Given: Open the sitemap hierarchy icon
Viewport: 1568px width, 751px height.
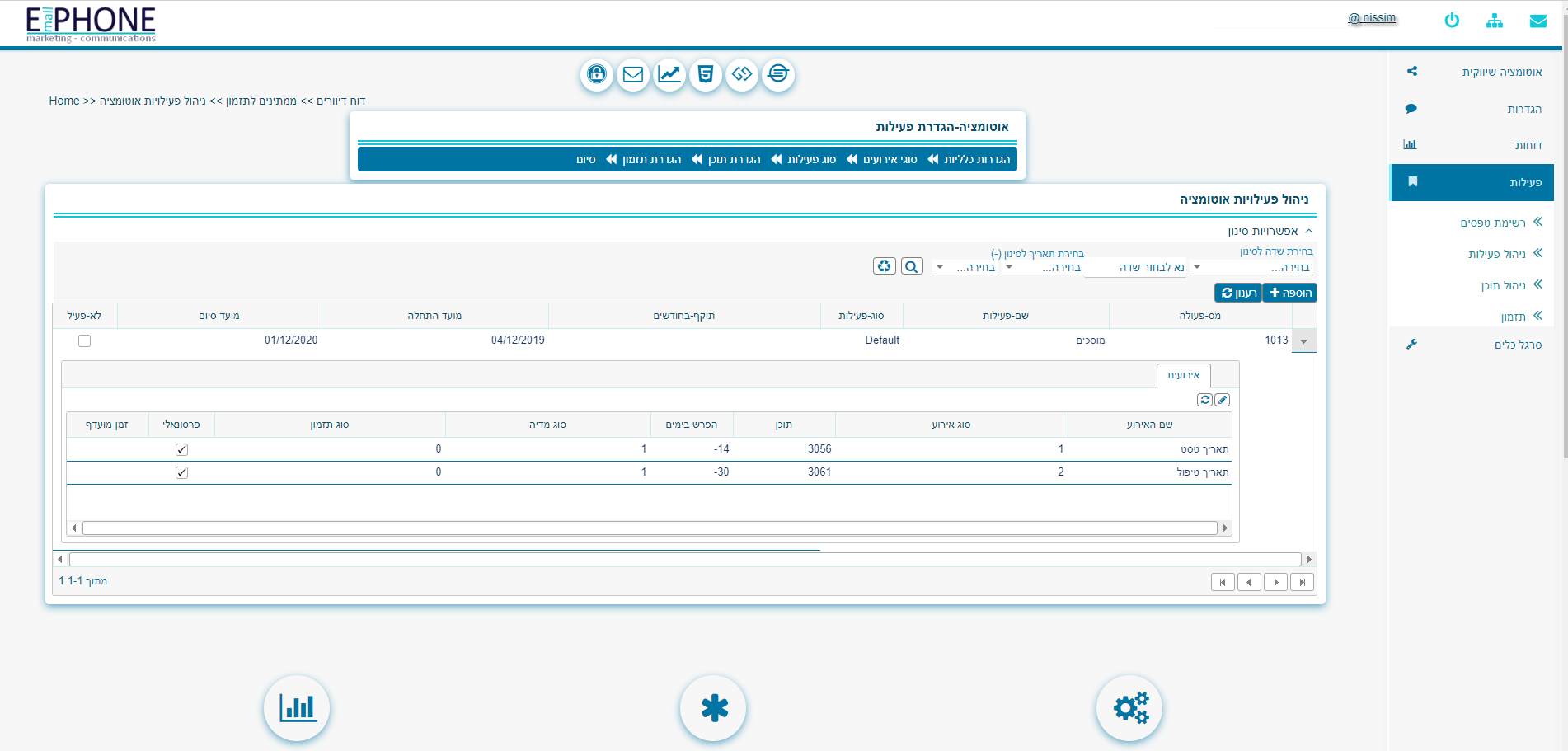Looking at the screenshot, I should pyautogui.click(x=1494, y=21).
